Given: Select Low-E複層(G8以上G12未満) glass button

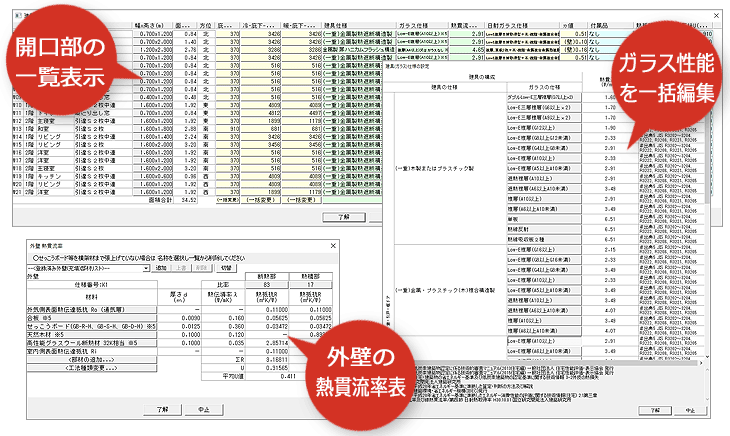Looking at the screenshot, I should pos(544,138).
